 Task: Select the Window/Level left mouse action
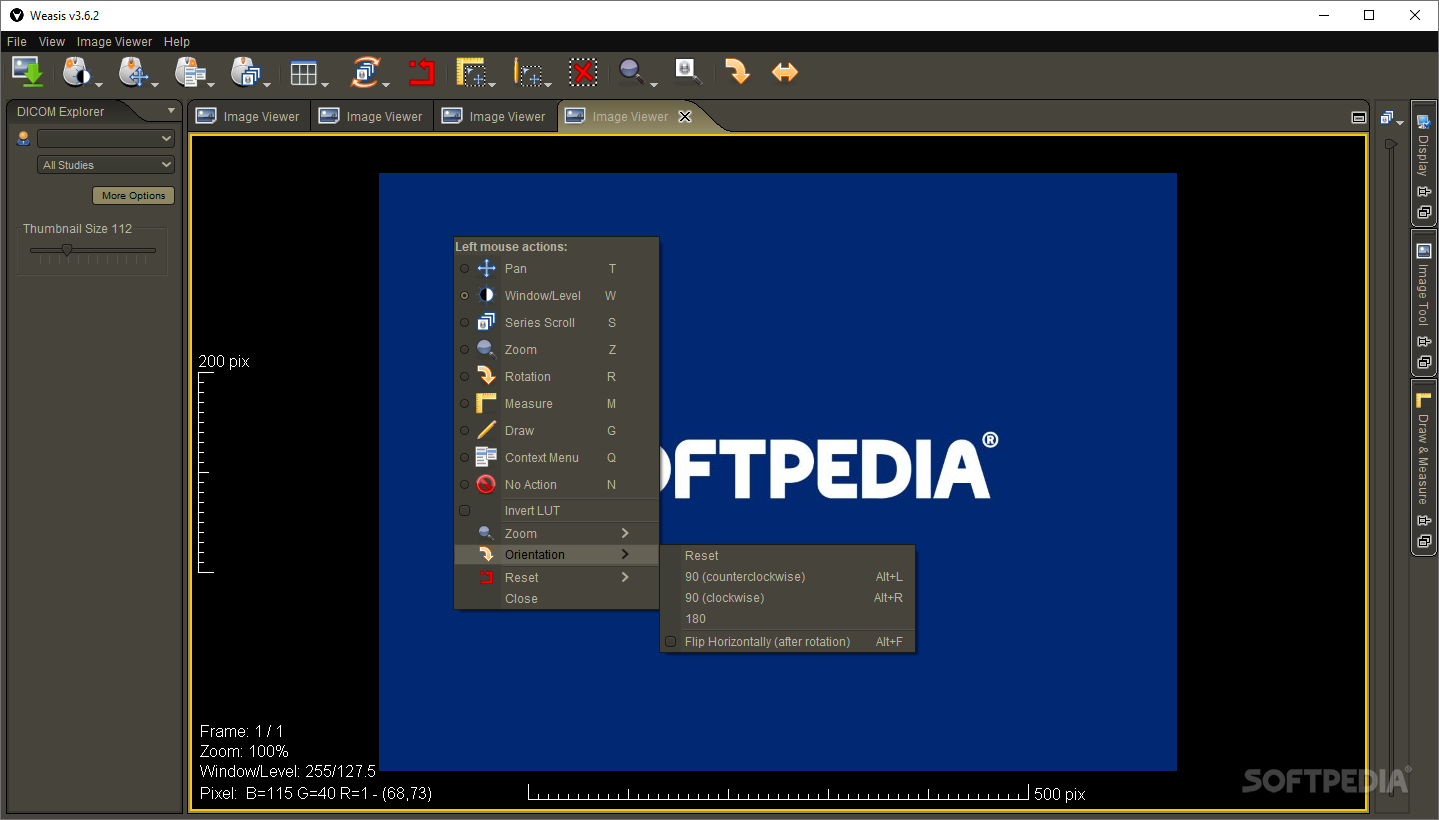click(556, 295)
